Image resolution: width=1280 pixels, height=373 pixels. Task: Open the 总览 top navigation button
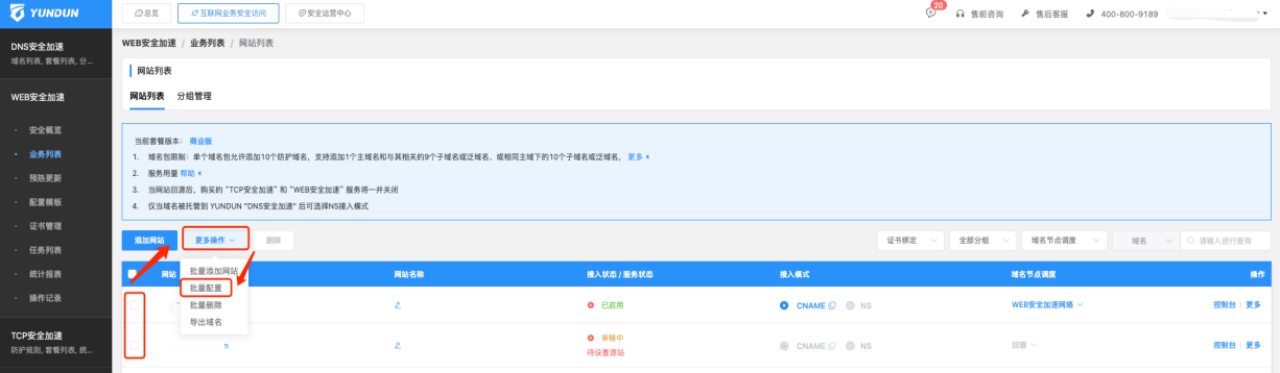click(x=146, y=14)
